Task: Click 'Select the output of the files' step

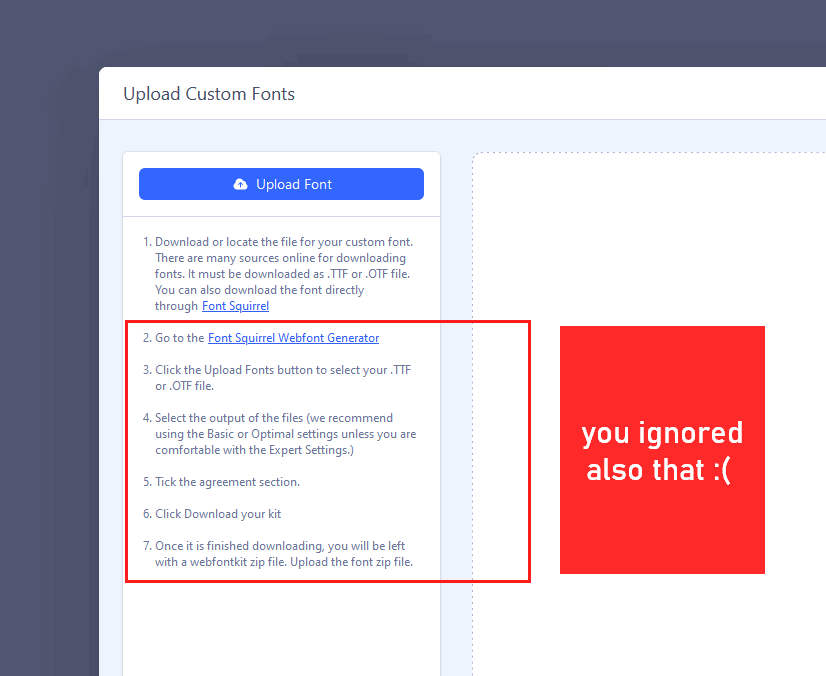Action: (x=280, y=434)
